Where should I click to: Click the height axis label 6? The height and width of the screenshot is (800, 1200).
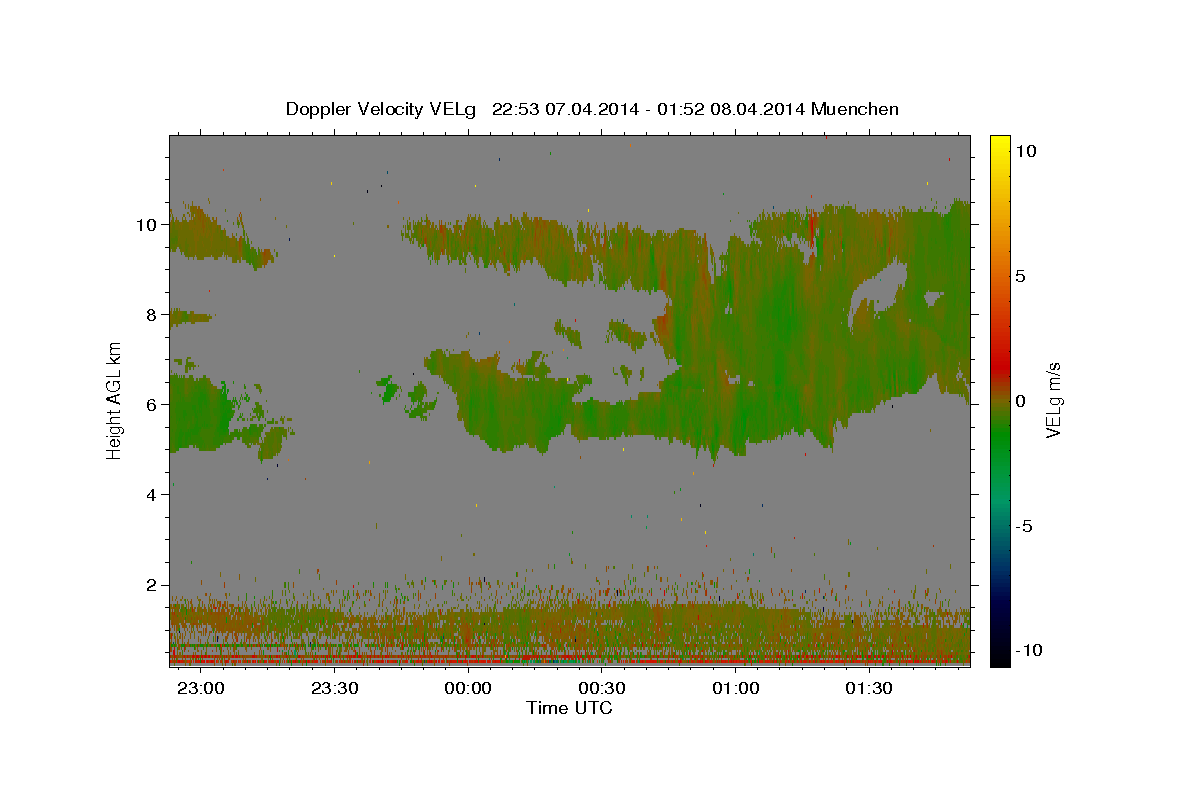(x=152, y=404)
